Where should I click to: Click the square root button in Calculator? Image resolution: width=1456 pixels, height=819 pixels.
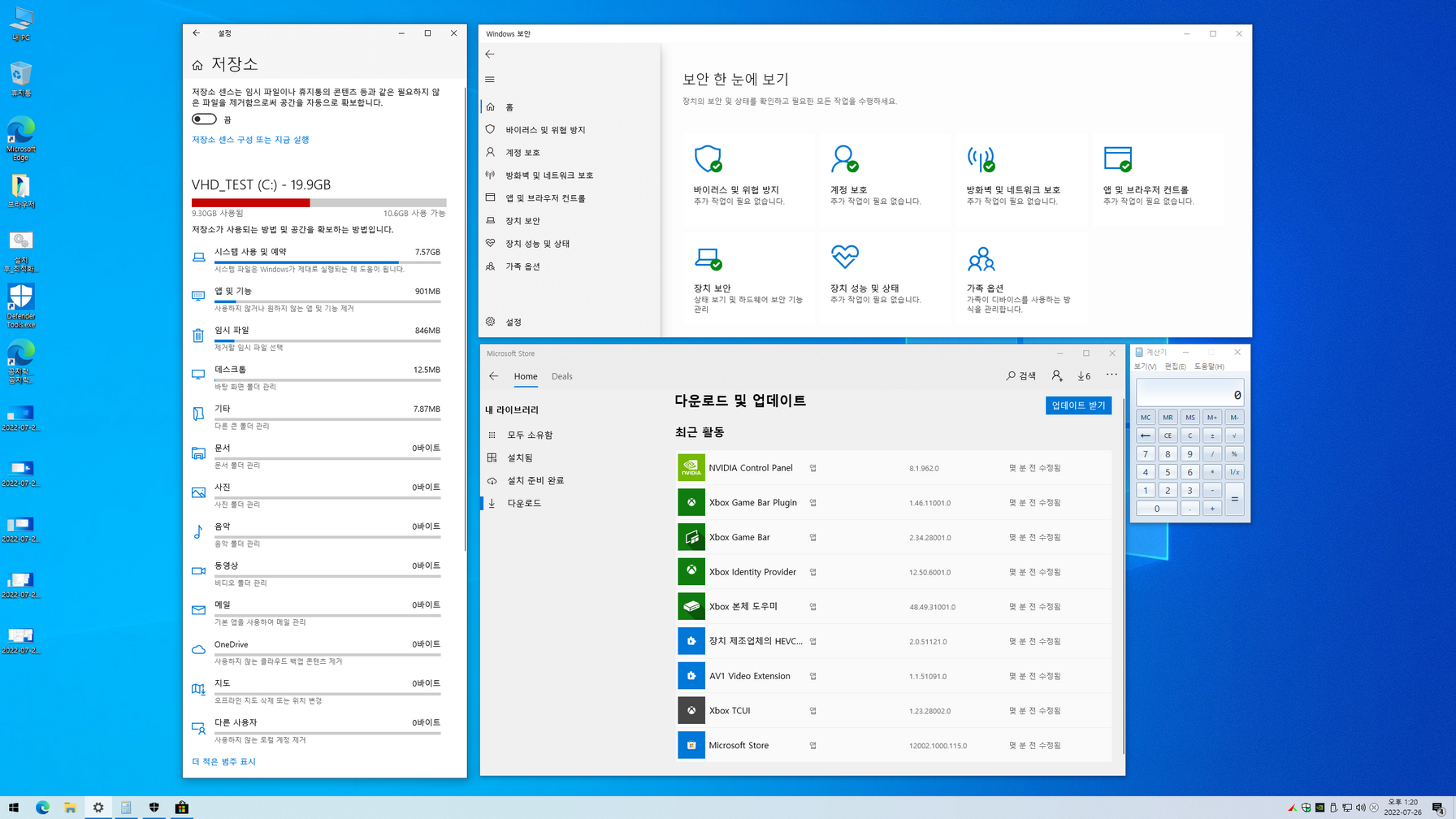1234,435
